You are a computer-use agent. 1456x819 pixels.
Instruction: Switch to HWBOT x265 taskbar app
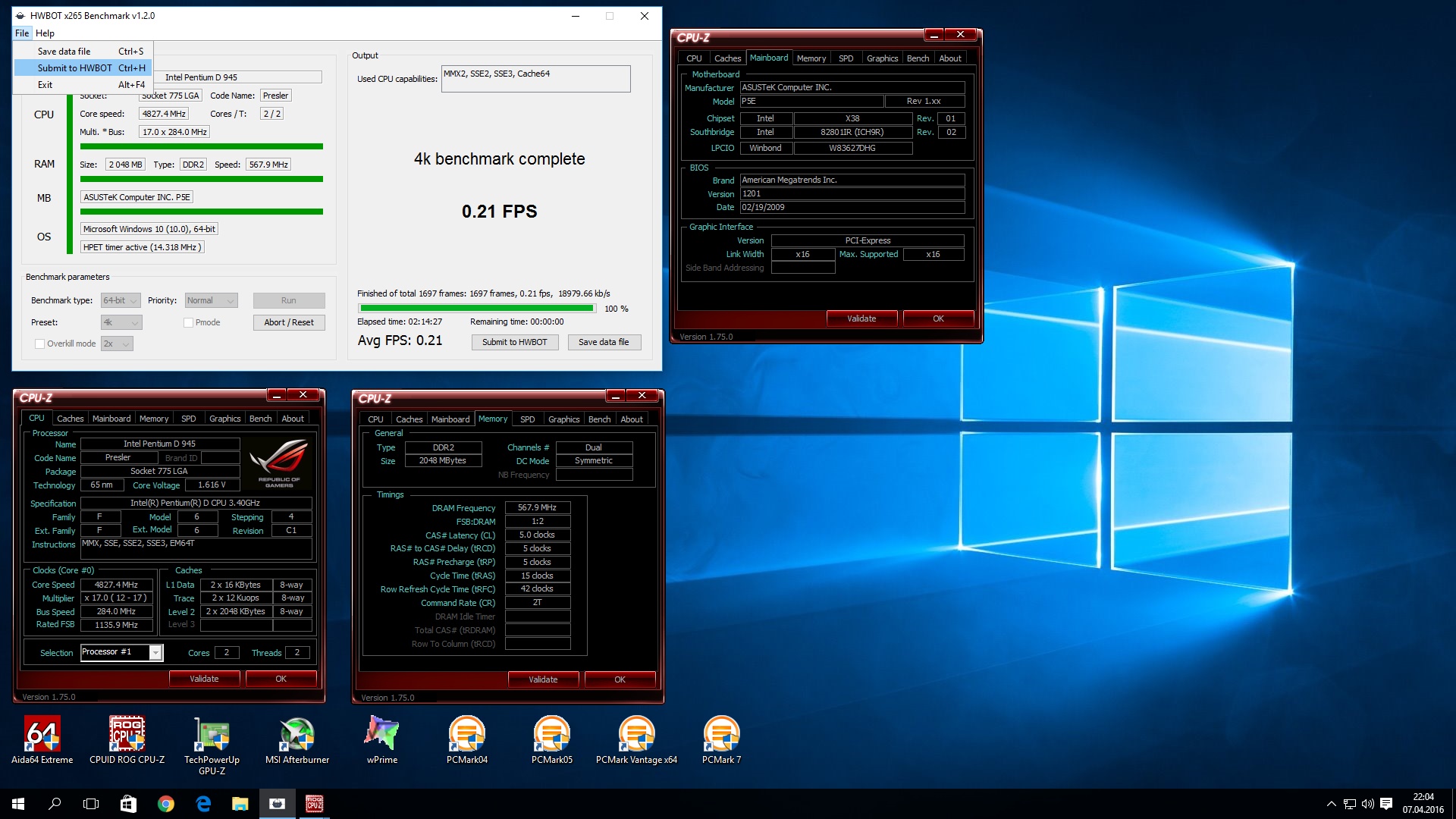pos(277,804)
